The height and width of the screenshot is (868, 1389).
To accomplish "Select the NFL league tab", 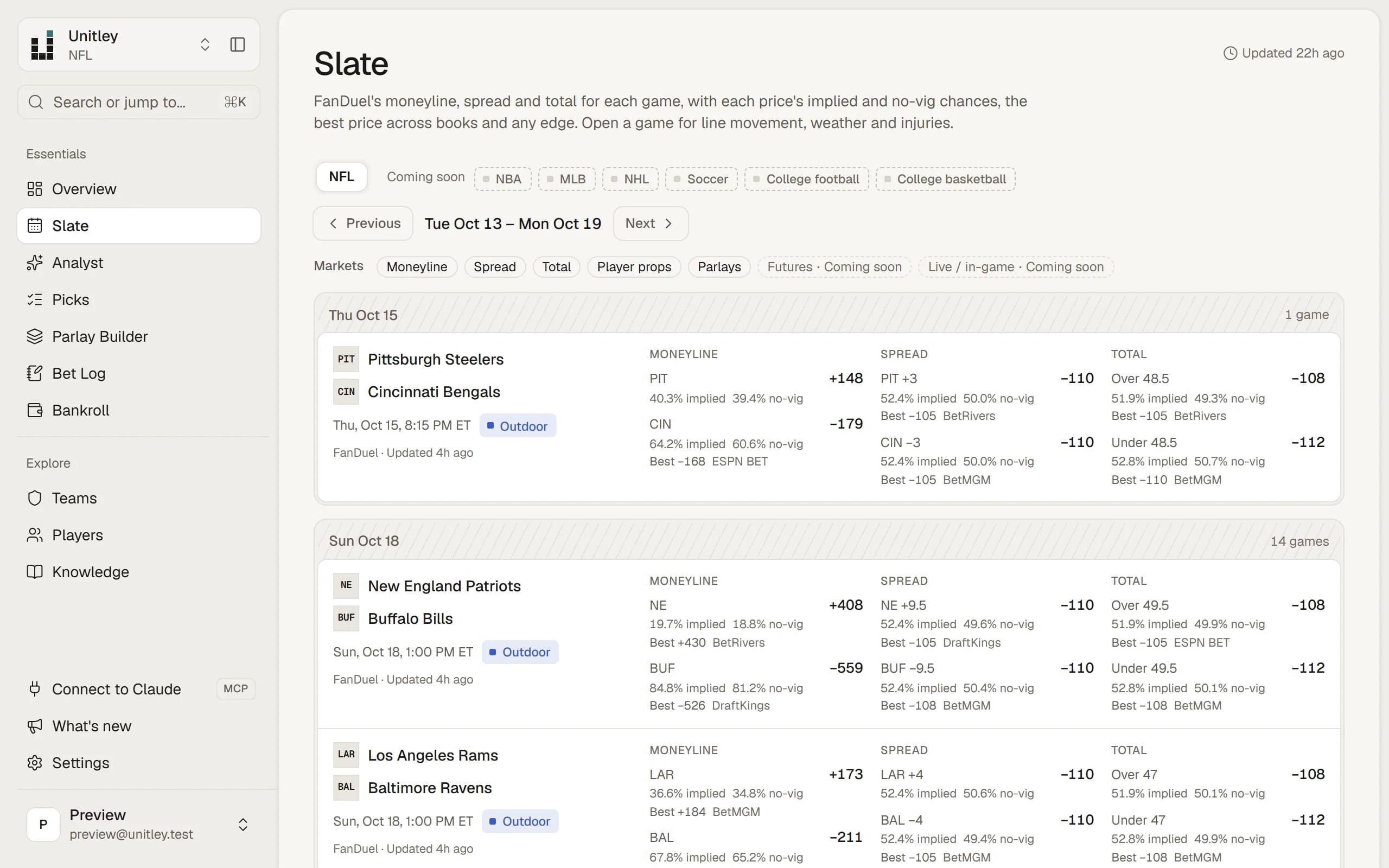I will tap(341, 177).
